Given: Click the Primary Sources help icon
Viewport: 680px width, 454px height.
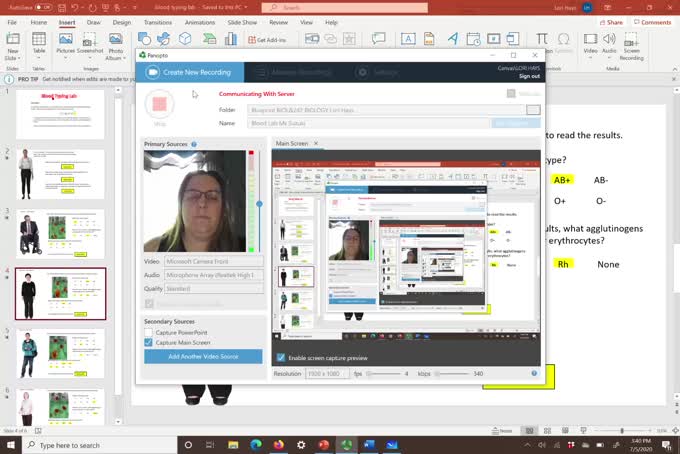Looking at the screenshot, I should coord(194,144).
